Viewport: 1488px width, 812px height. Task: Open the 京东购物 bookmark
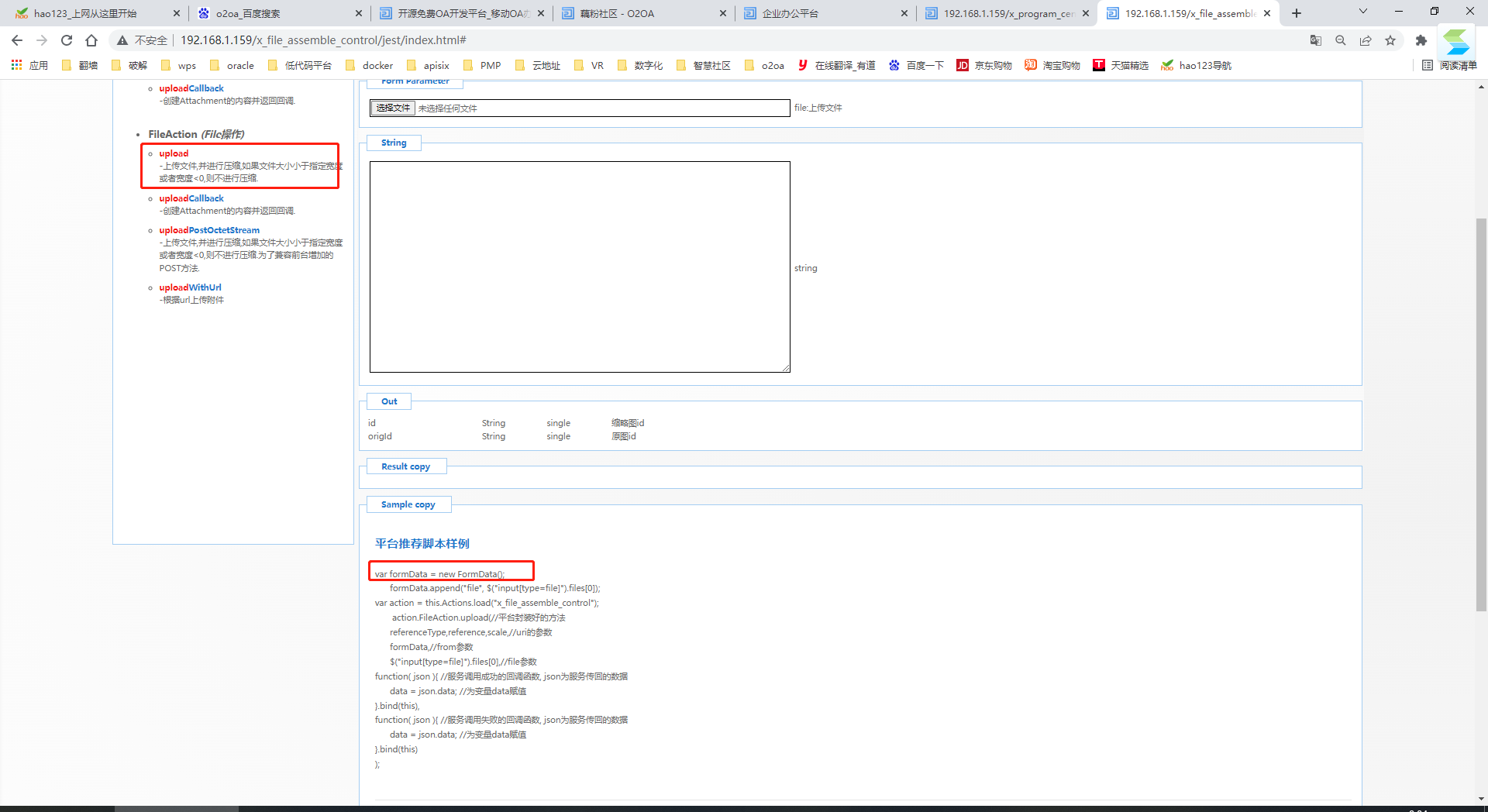click(984, 65)
